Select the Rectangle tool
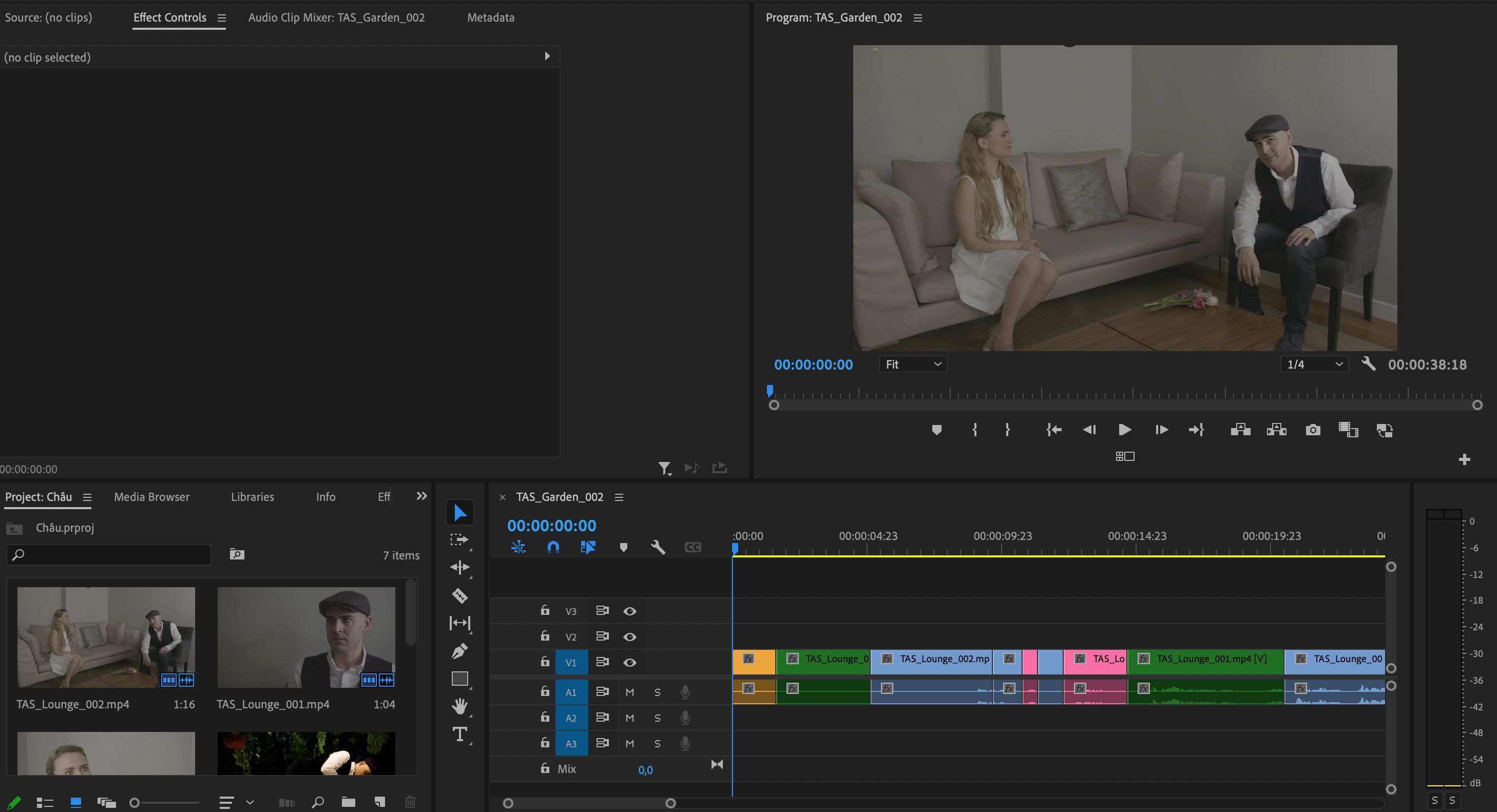Image resolution: width=1497 pixels, height=812 pixels. (459, 679)
